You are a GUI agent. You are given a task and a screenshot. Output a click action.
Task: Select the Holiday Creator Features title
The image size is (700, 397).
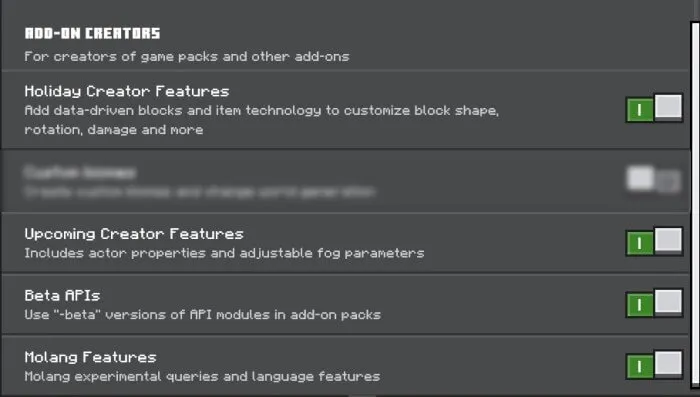tap(127, 91)
